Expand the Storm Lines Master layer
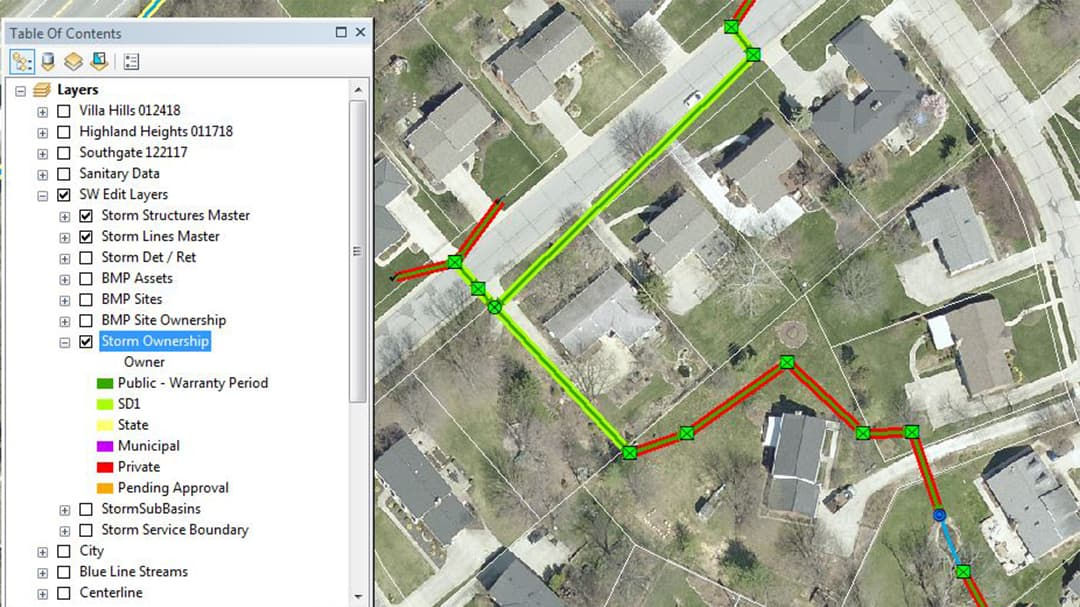Screen dimensions: 1080x607 click(x=63, y=236)
